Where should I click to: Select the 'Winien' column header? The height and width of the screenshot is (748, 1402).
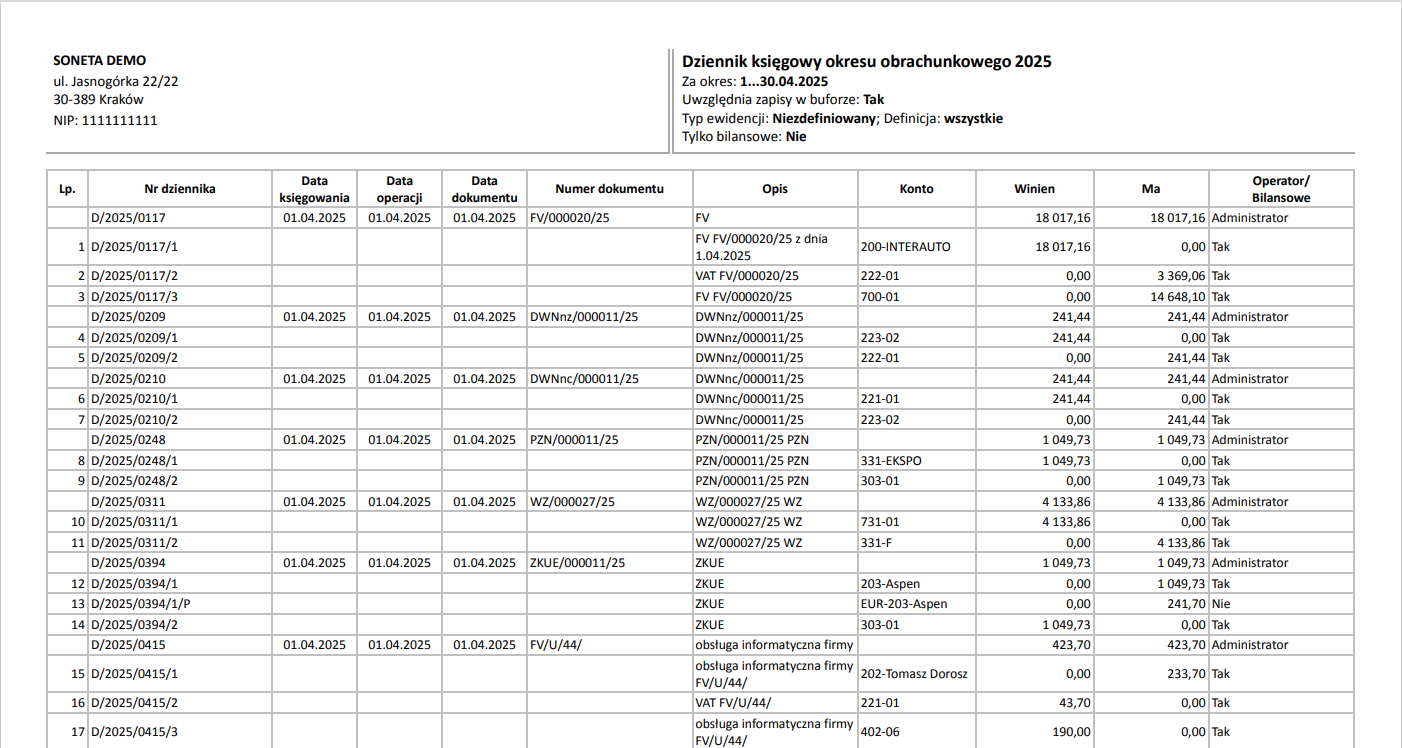pyautogui.click(x=1034, y=189)
